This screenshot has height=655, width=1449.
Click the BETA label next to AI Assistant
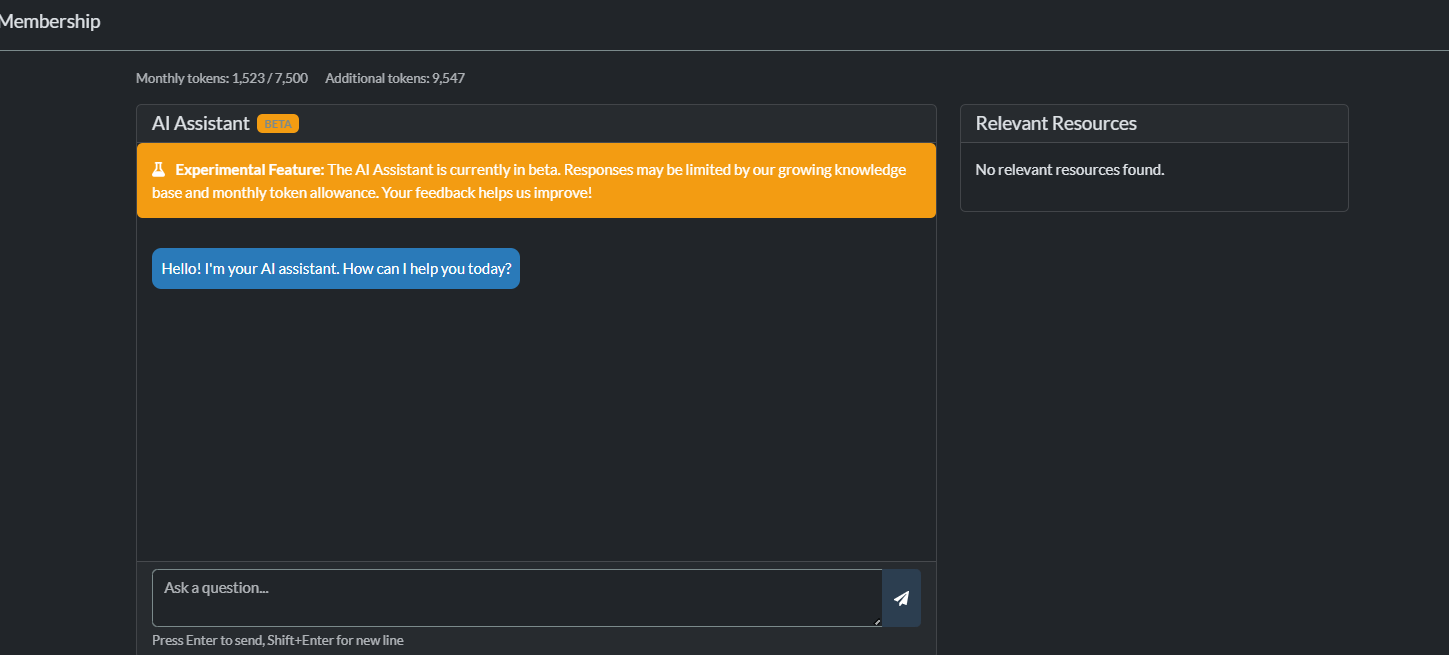[x=276, y=123]
